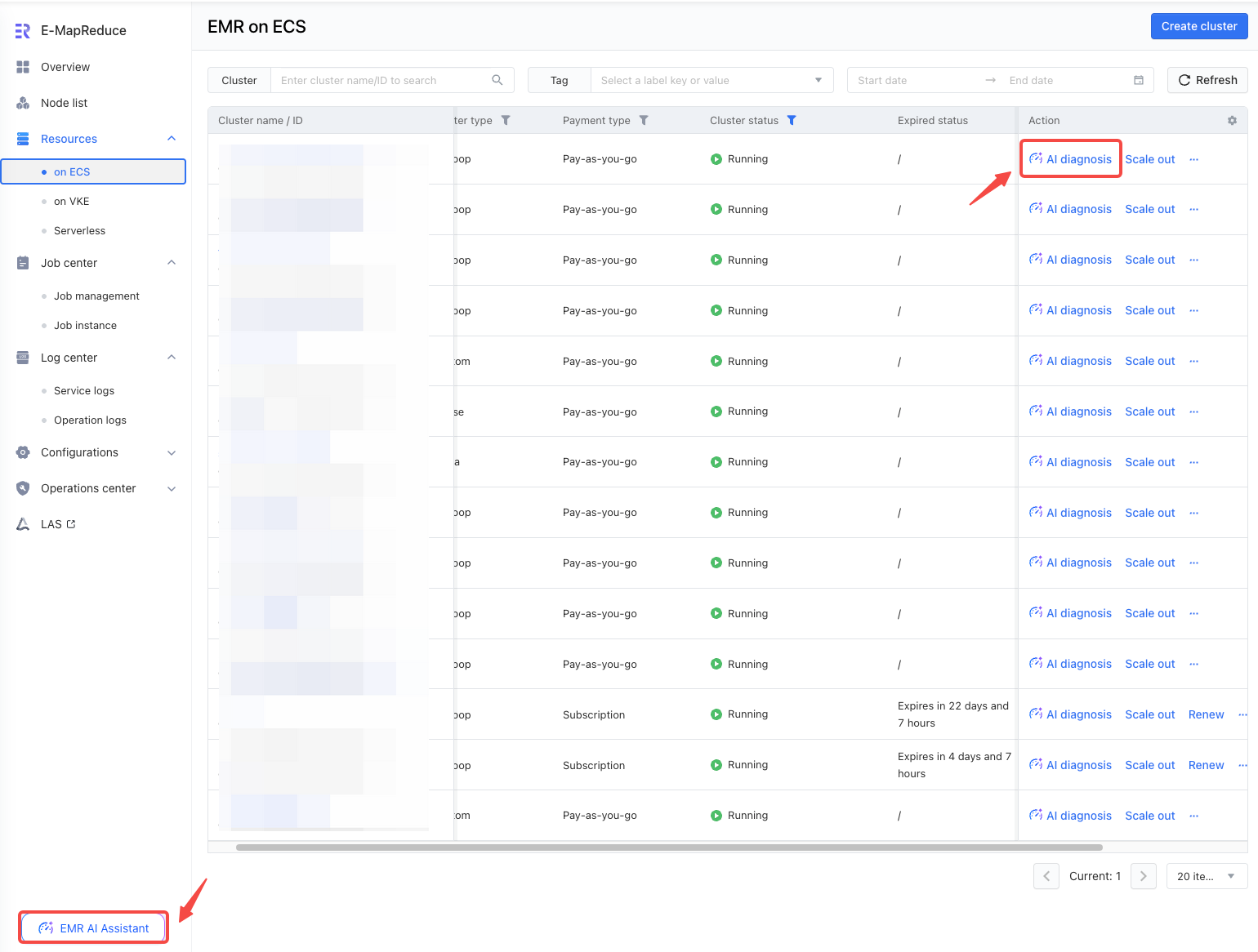The width and height of the screenshot is (1258, 952).
Task: Click the horizontal scrollbar under the table
Action: point(669,847)
